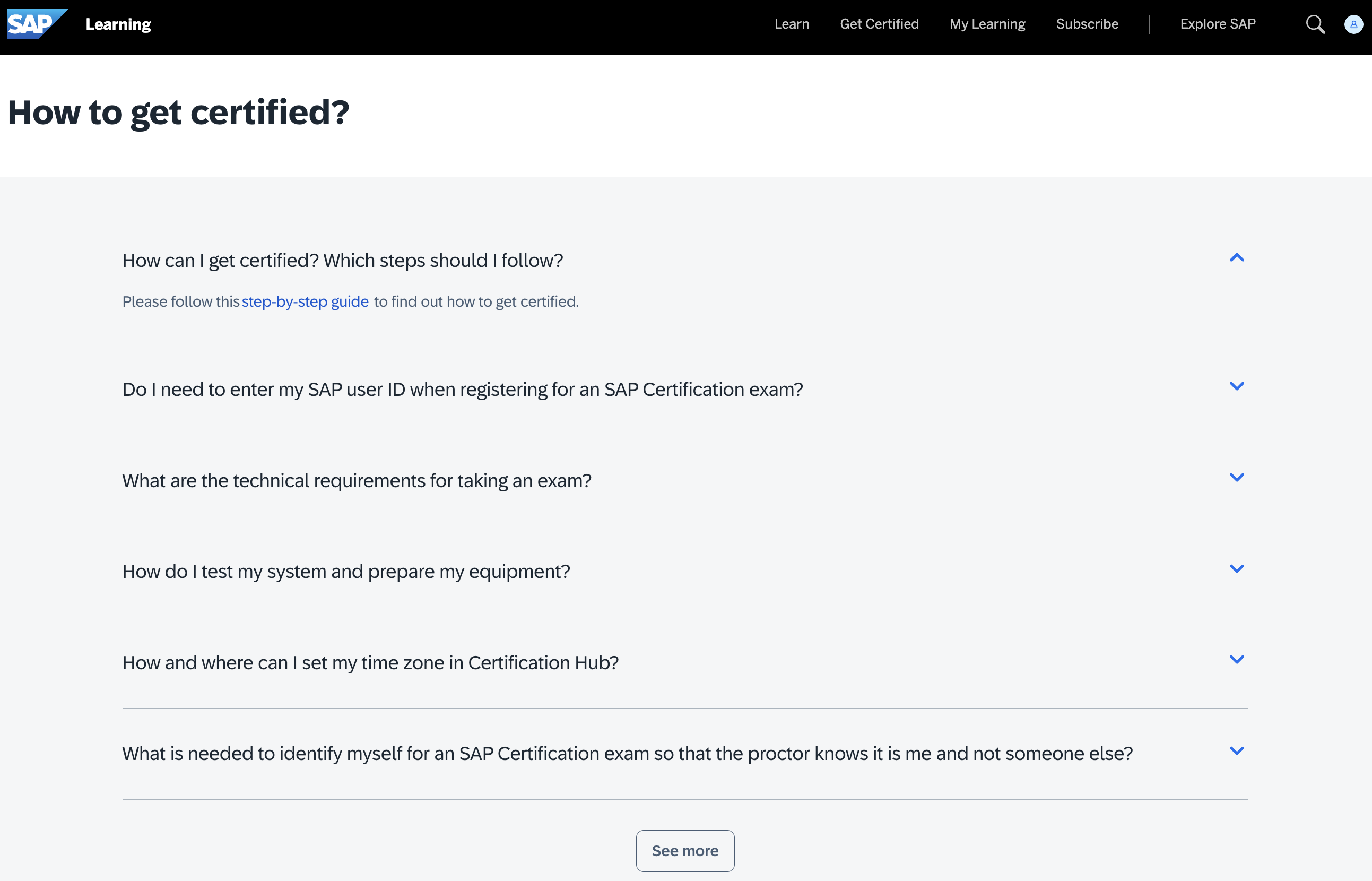Click 'How can I get certified? Which steps' heading
1372x881 pixels.
343,261
